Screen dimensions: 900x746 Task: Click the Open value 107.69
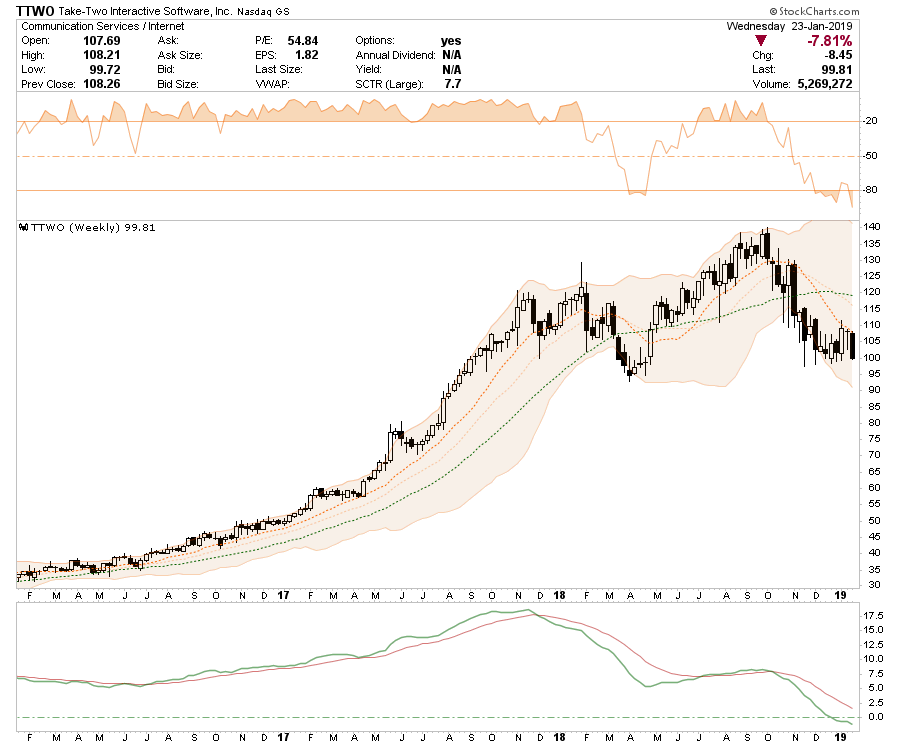coord(102,41)
